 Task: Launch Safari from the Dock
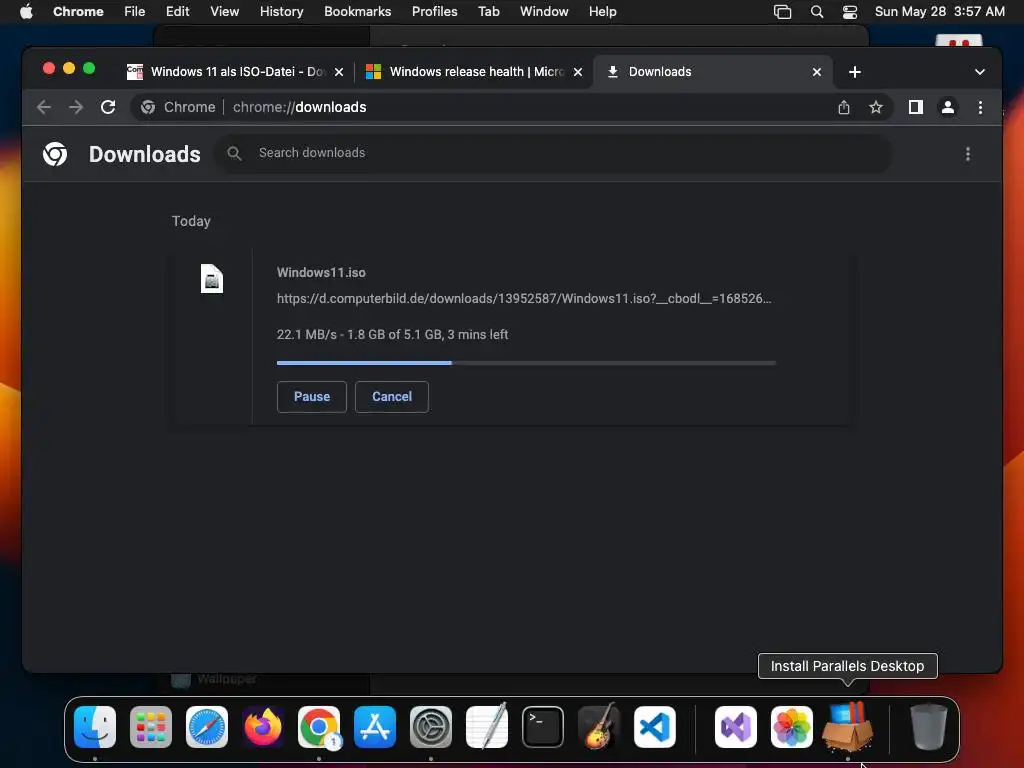point(207,726)
